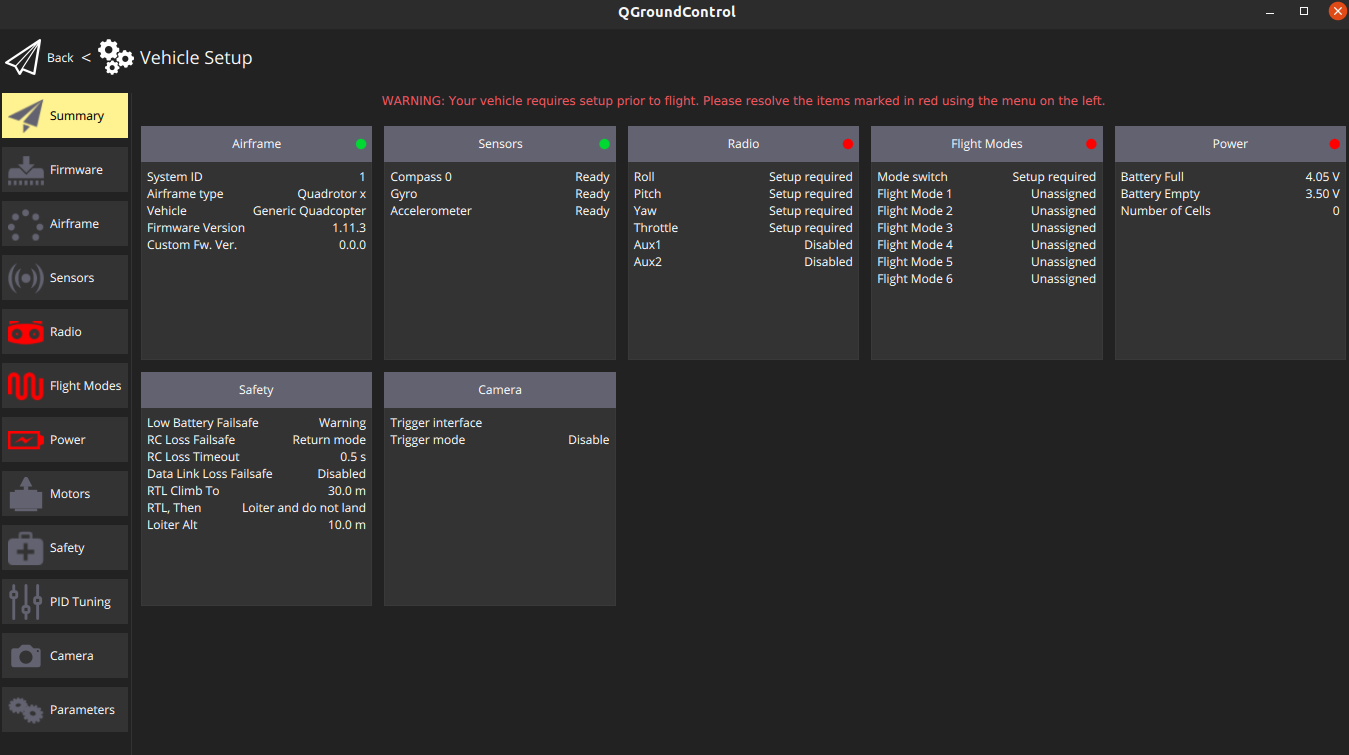
Task: Click 'Loiter and do not land' value
Action: tap(304, 508)
